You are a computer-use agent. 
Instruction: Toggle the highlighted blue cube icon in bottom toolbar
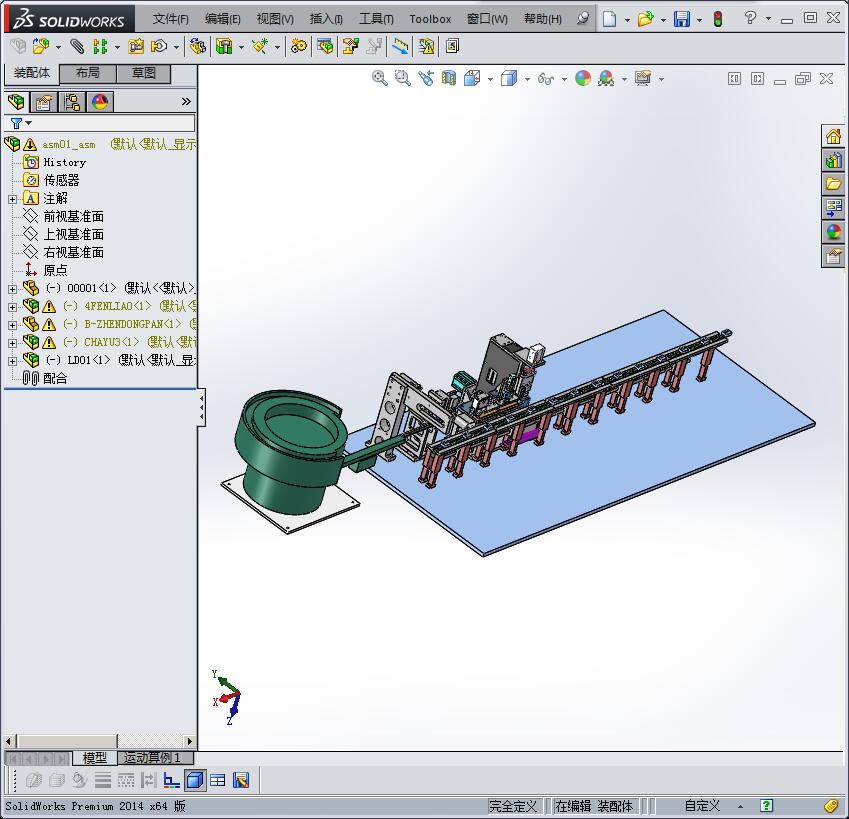point(195,780)
